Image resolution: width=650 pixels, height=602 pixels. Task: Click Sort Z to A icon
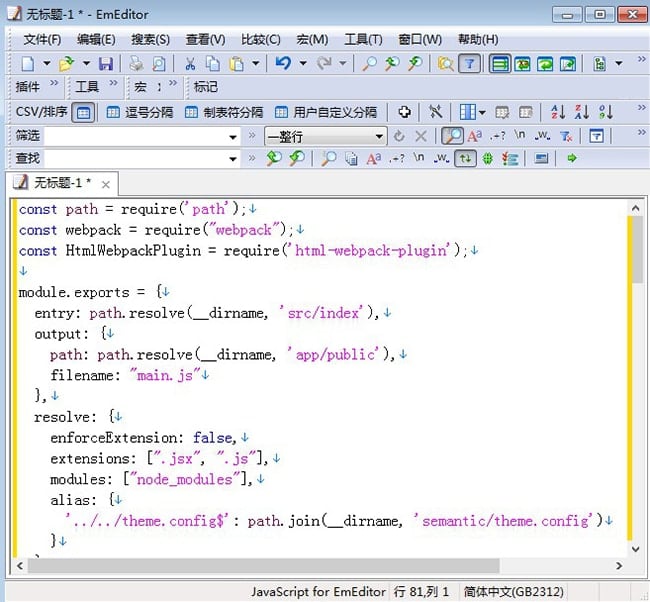(582, 112)
